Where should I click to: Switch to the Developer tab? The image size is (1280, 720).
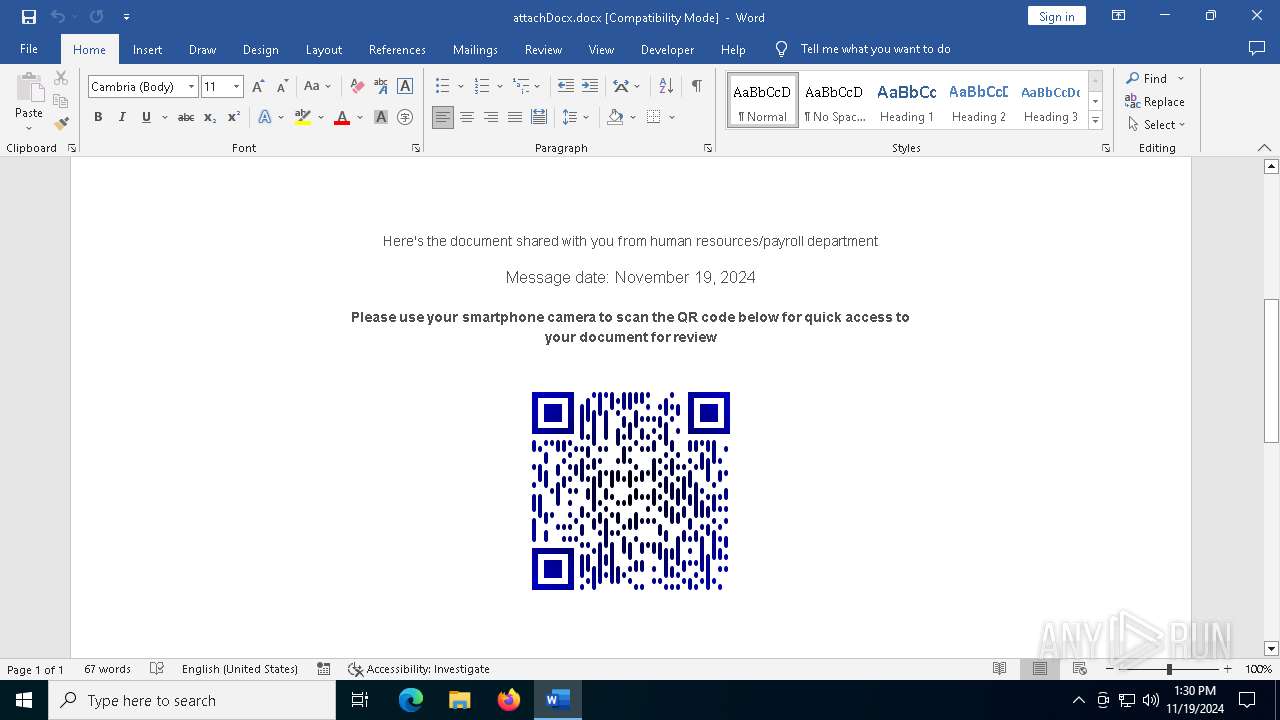click(667, 49)
